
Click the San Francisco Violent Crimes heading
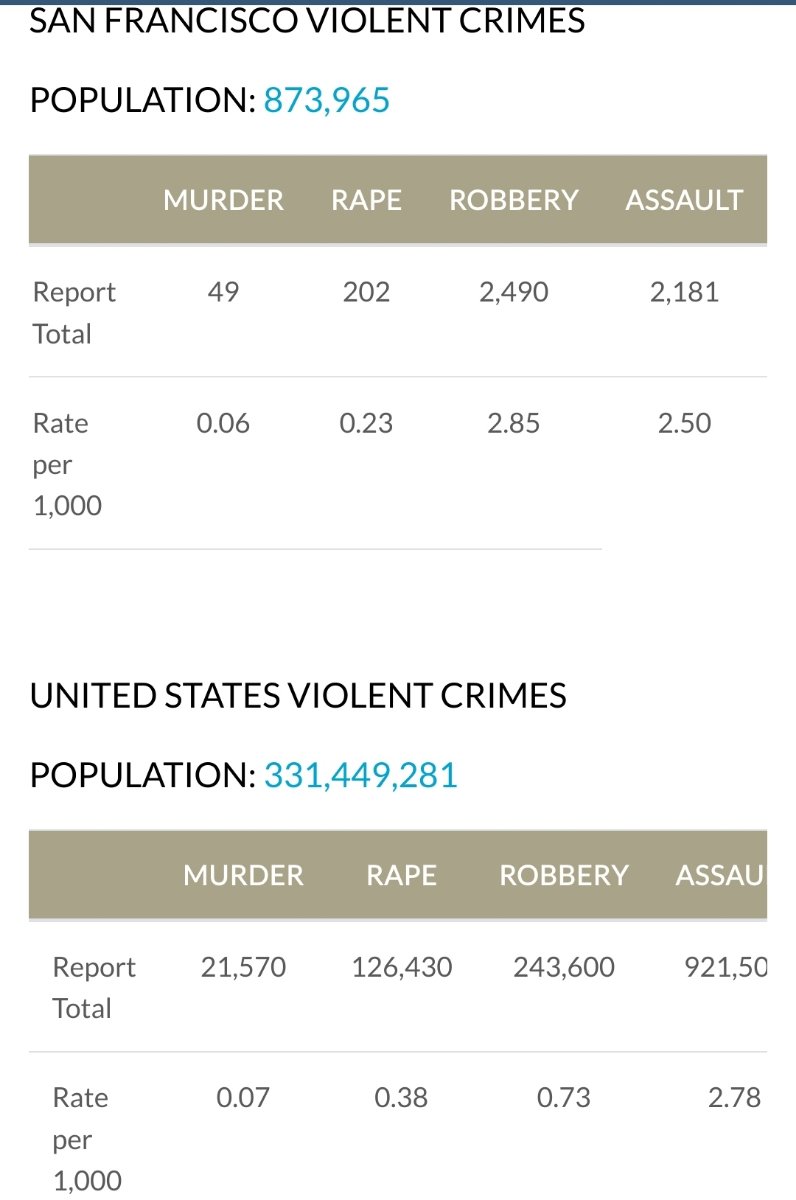click(x=307, y=21)
